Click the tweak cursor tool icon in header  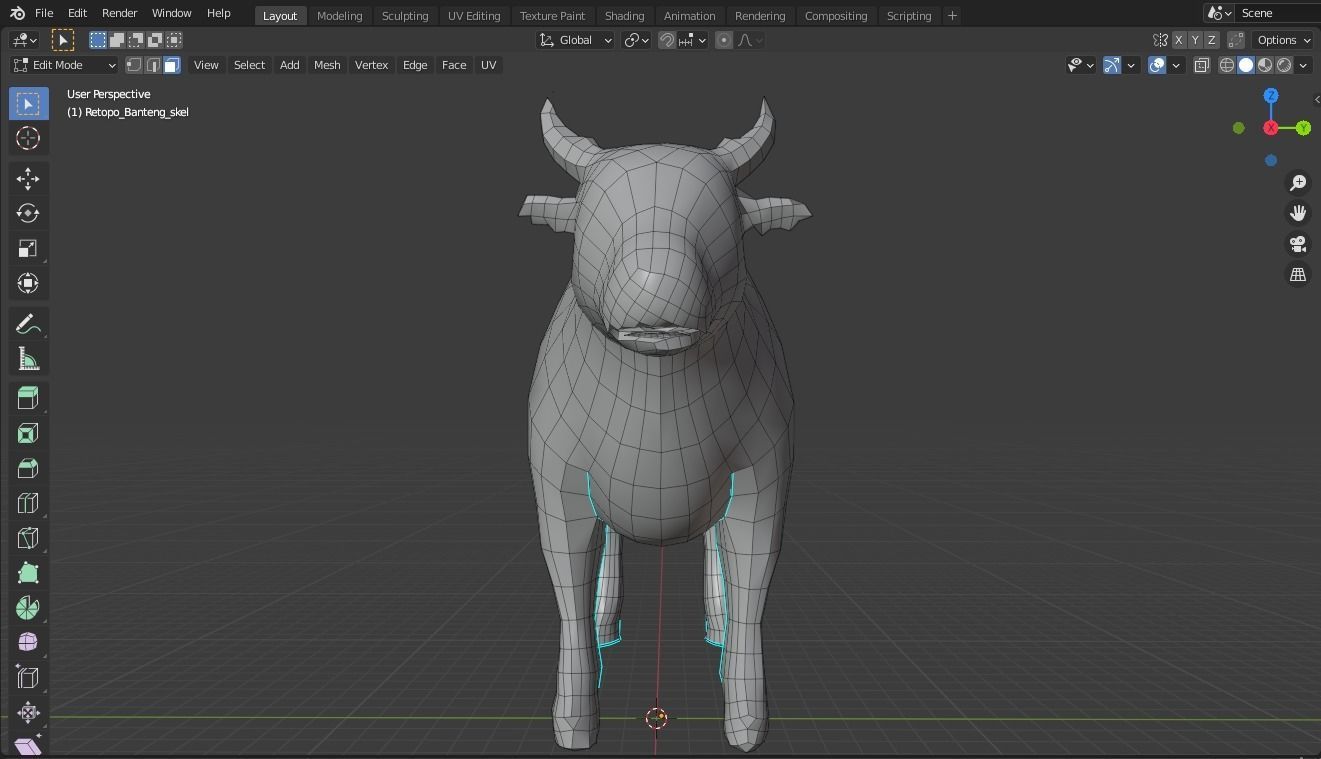point(62,40)
